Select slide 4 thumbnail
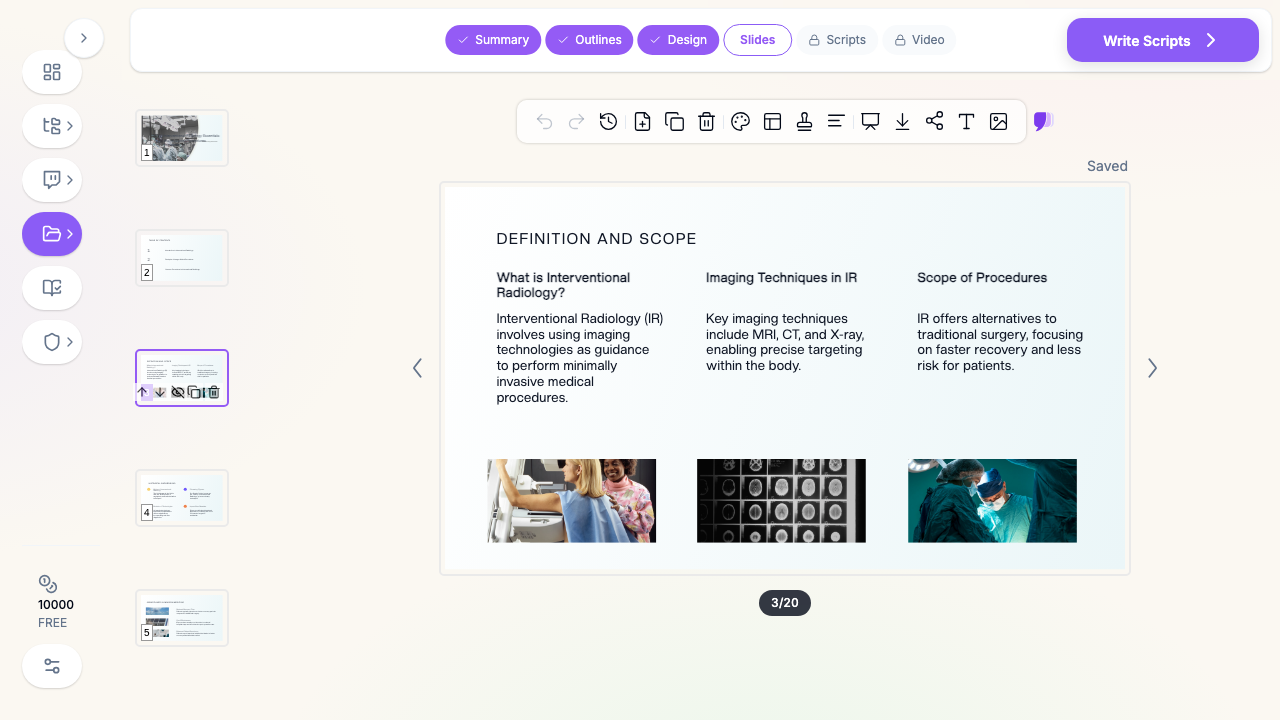Image resolution: width=1280 pixels, height=720 pixels. (182, 498)
